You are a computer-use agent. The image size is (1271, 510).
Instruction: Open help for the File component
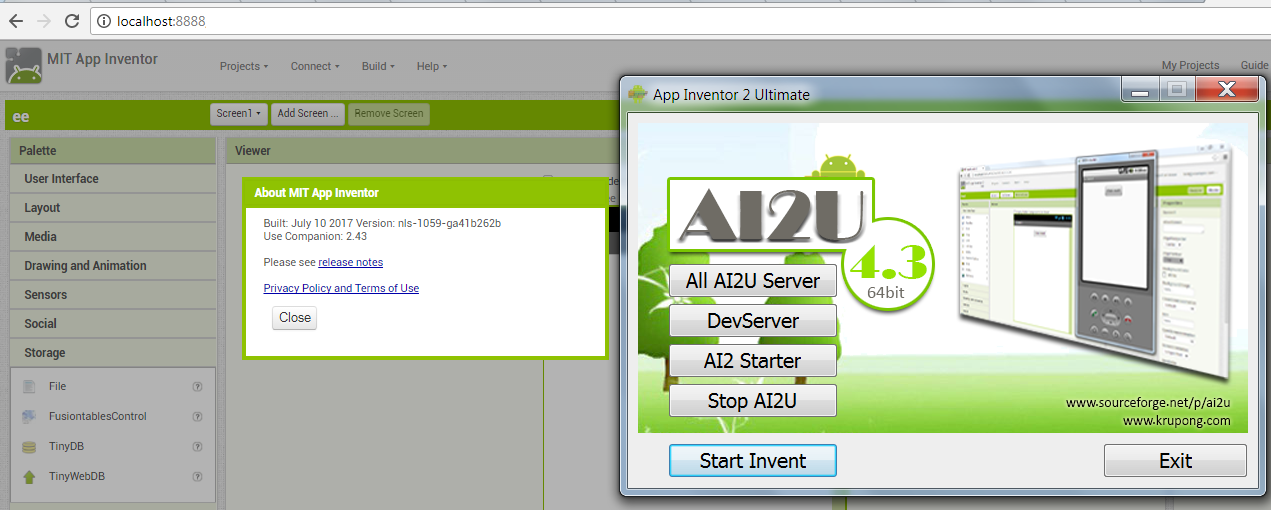[x=197, y=386]
